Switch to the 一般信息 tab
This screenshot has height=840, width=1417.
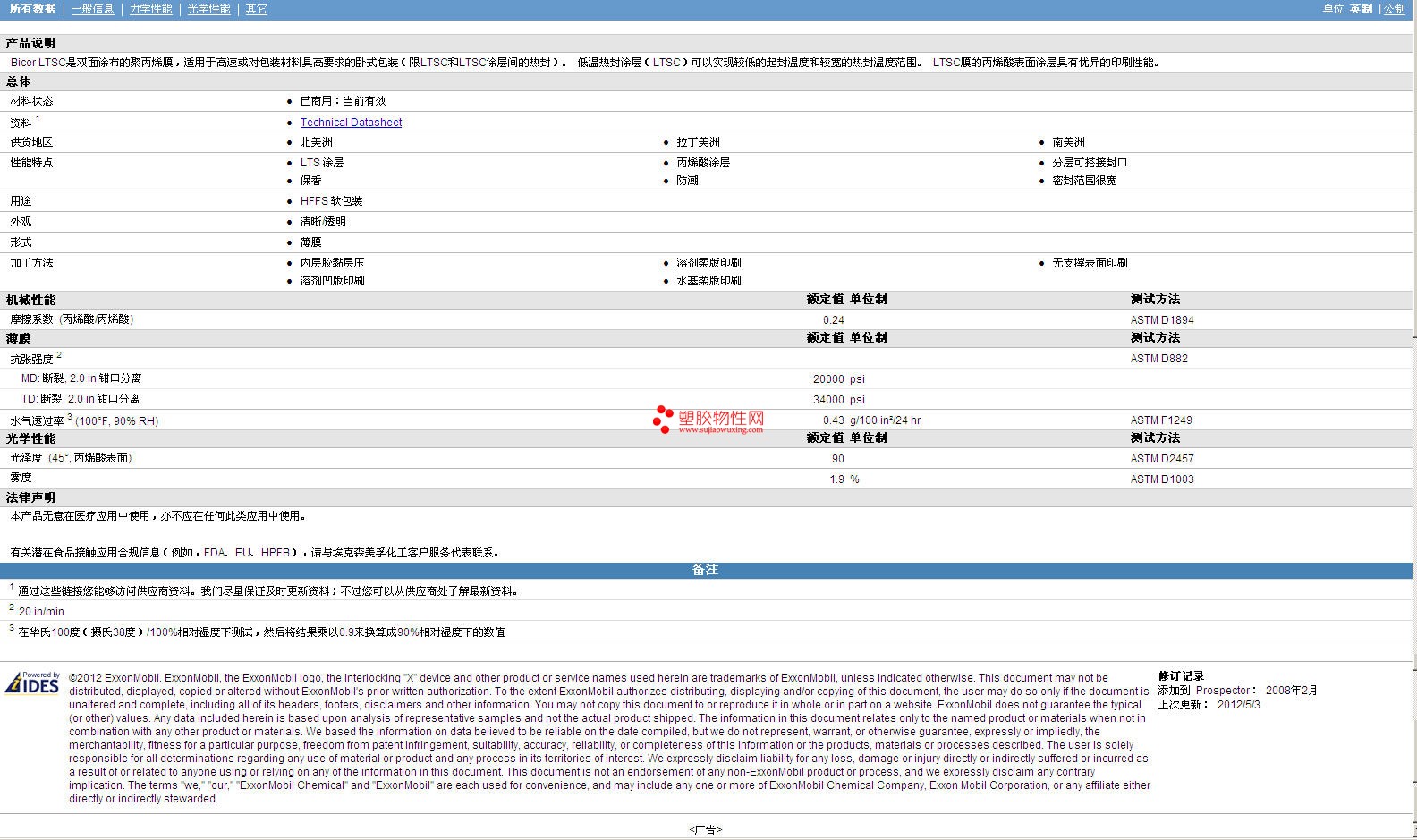coord(92,9)
